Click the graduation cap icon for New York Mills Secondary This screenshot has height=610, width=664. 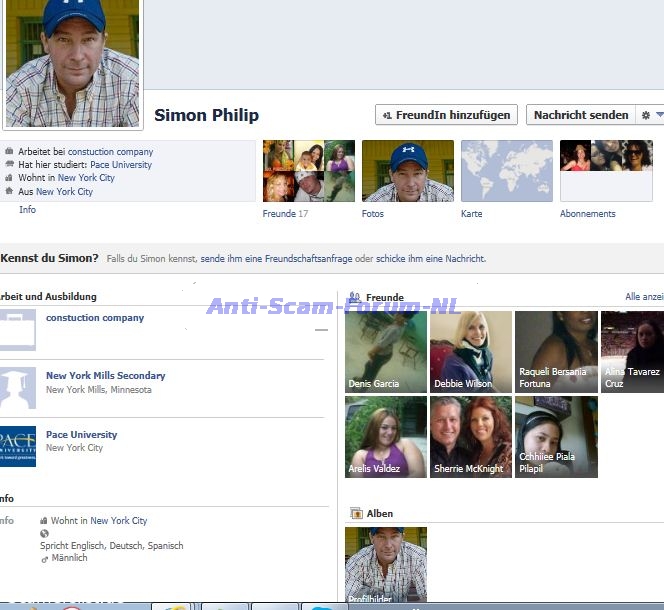pyautogui.click(x=17, y=388)
